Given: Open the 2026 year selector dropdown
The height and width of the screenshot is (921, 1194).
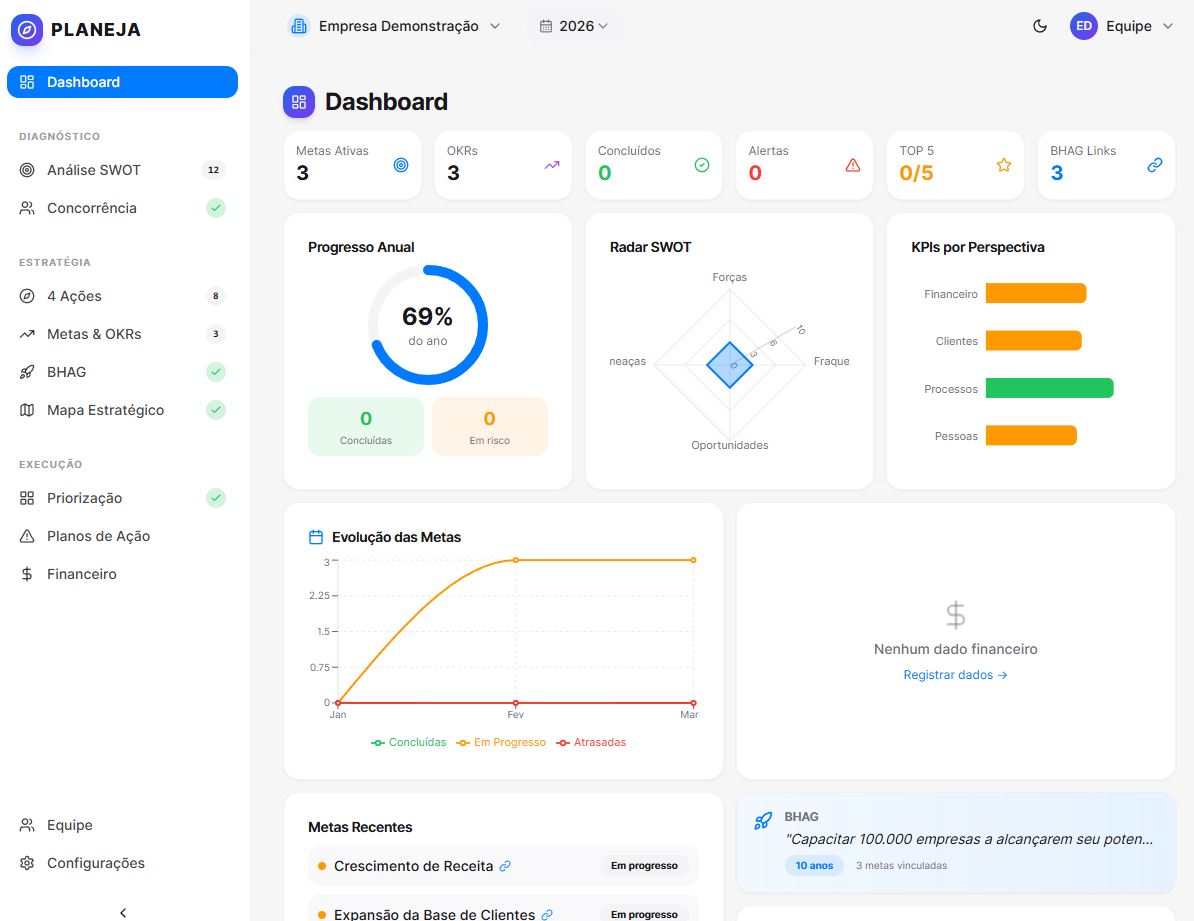Looking at the screenshot, I should click(x=574, y=26).
